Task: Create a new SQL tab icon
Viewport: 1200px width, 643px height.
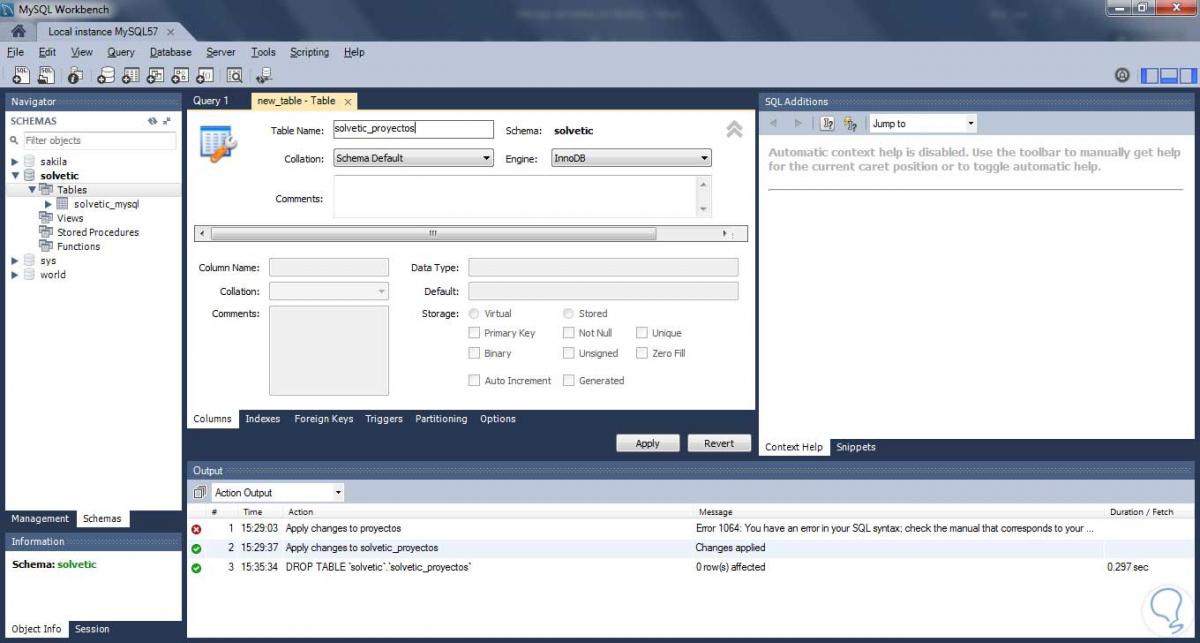Action: [x=20, y=75]
